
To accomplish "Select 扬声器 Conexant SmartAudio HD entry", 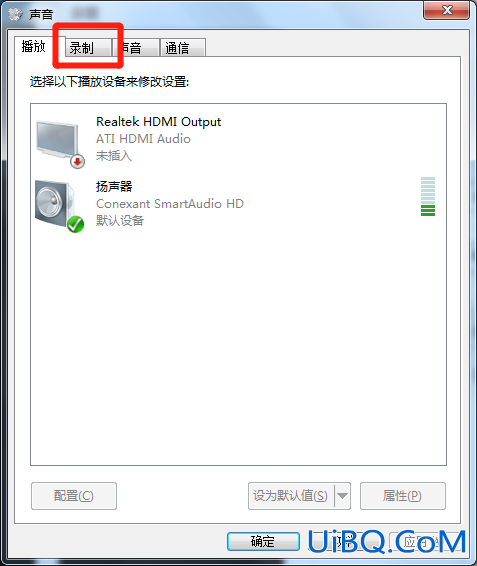I will tap(238, 204).
